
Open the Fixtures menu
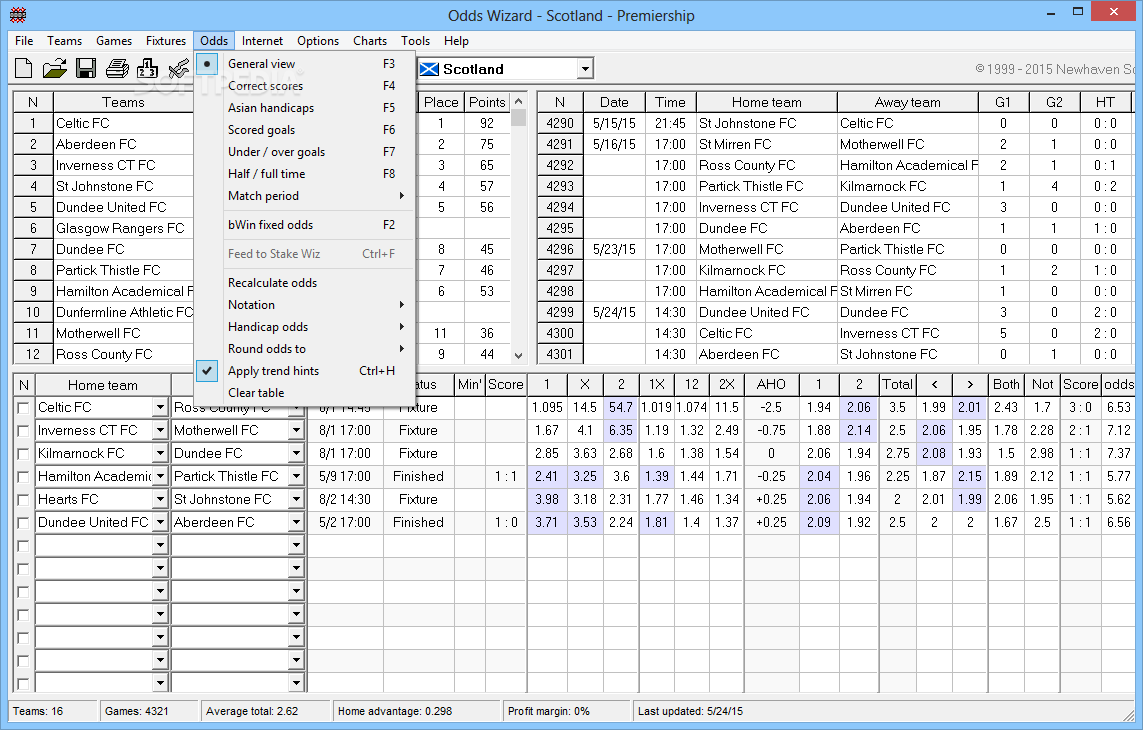point(165,41)
